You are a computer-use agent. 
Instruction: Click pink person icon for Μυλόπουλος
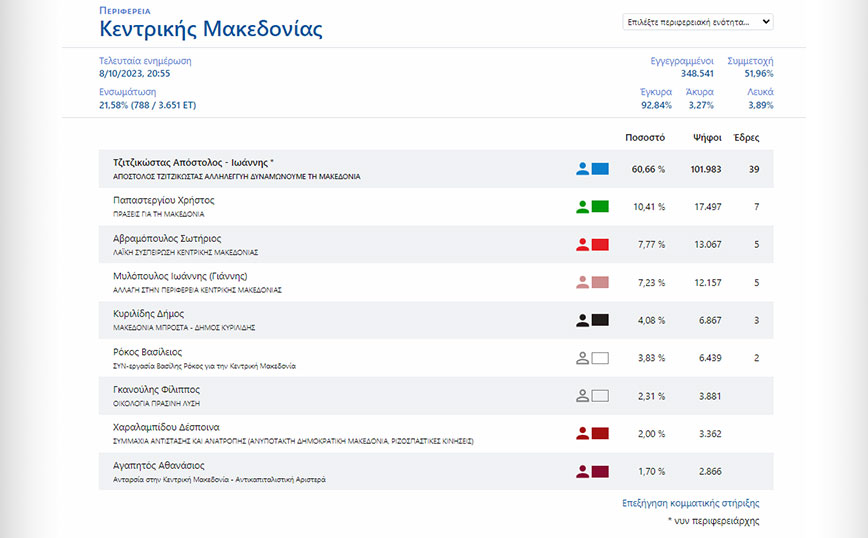582,283
